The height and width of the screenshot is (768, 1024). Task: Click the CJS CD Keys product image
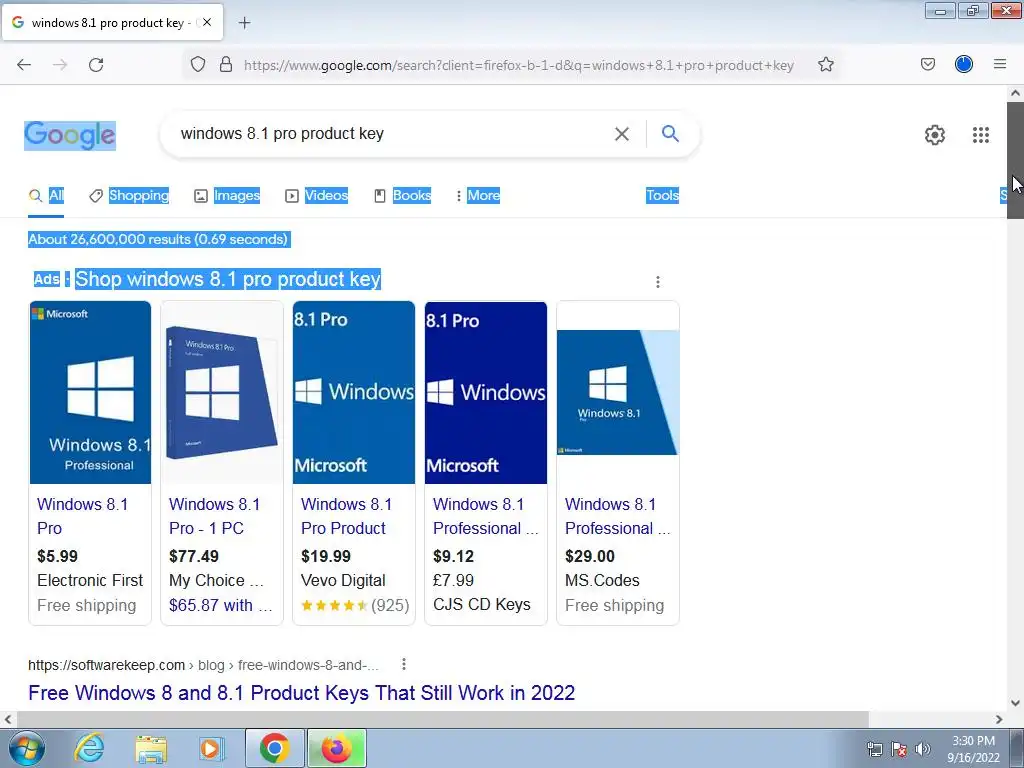[x=486, y=392]
